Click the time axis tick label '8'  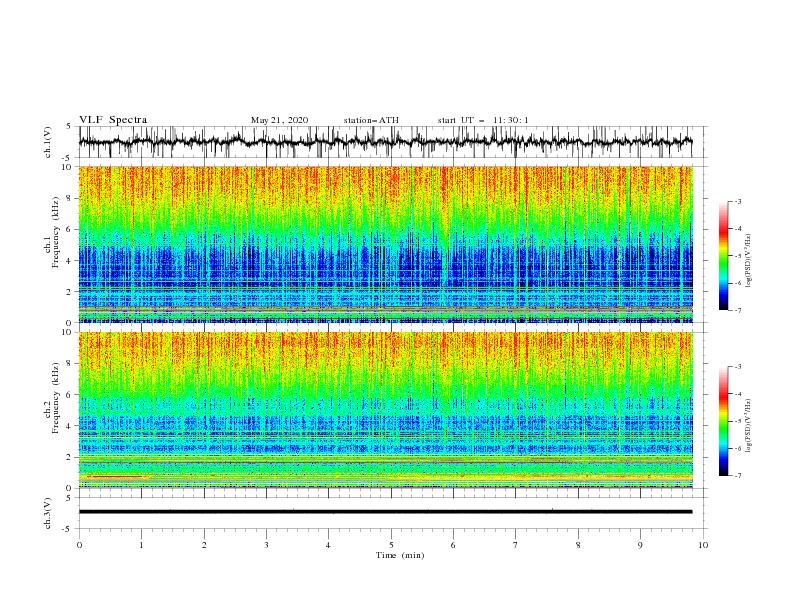[578, 545]
